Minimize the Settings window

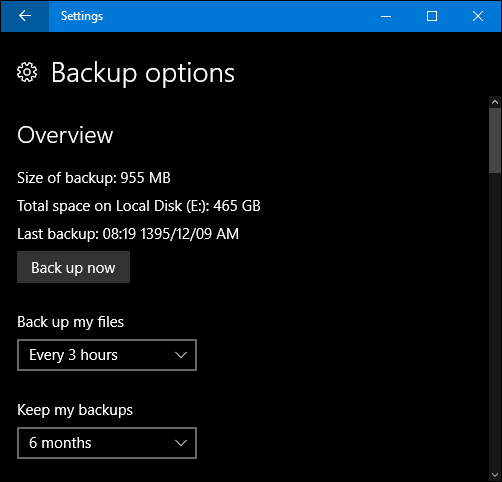[x=386, y=16]
